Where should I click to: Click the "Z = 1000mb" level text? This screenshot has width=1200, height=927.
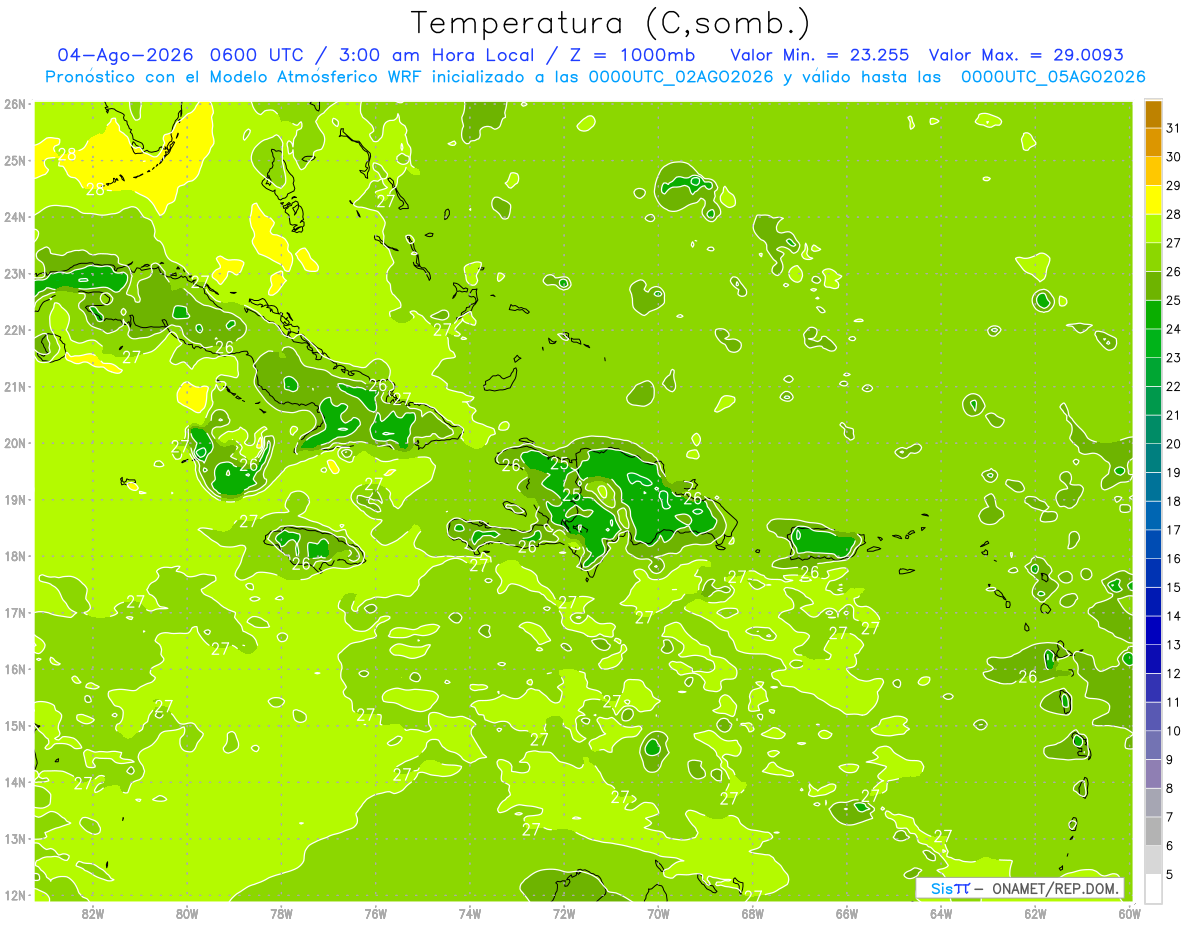pyautogui.click(x=630, y=55)
